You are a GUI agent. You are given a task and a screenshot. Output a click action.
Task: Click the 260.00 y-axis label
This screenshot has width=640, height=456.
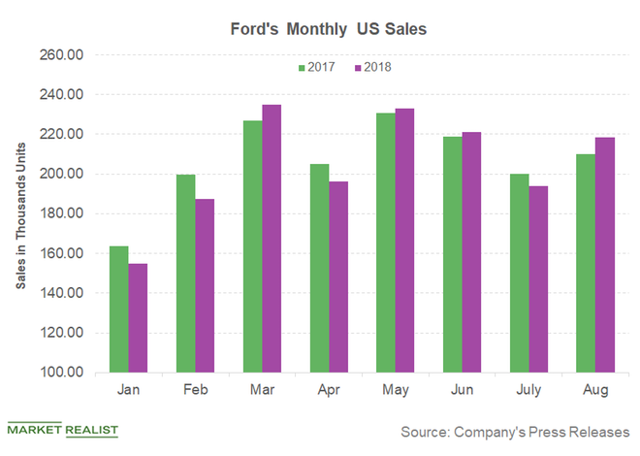[x=64, y=56]
